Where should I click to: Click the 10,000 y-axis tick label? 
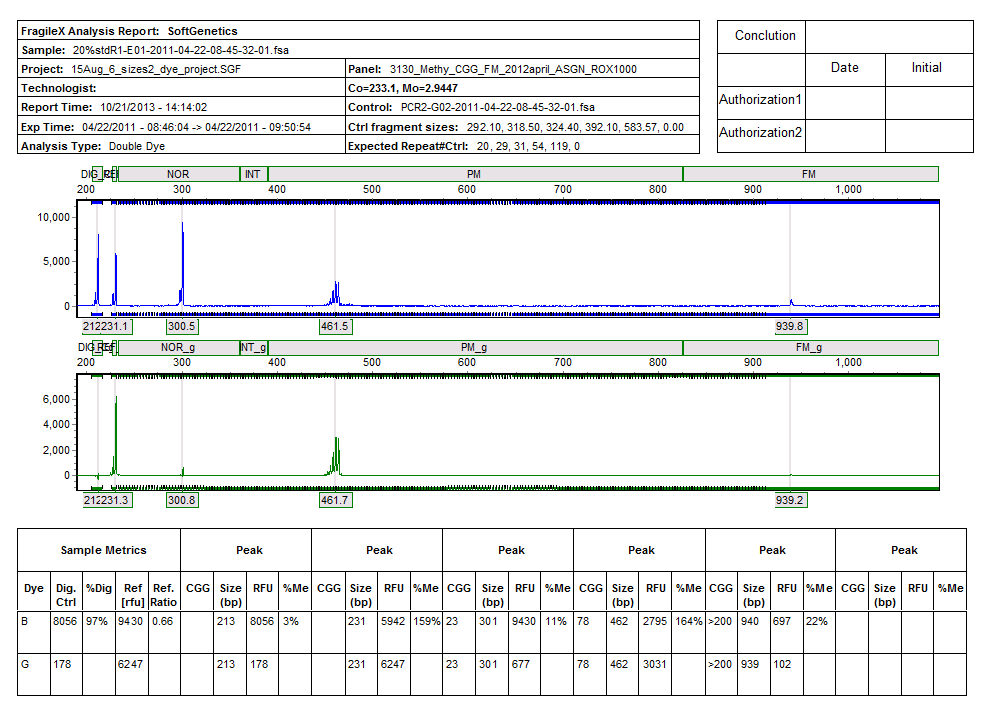click(53, 218)
